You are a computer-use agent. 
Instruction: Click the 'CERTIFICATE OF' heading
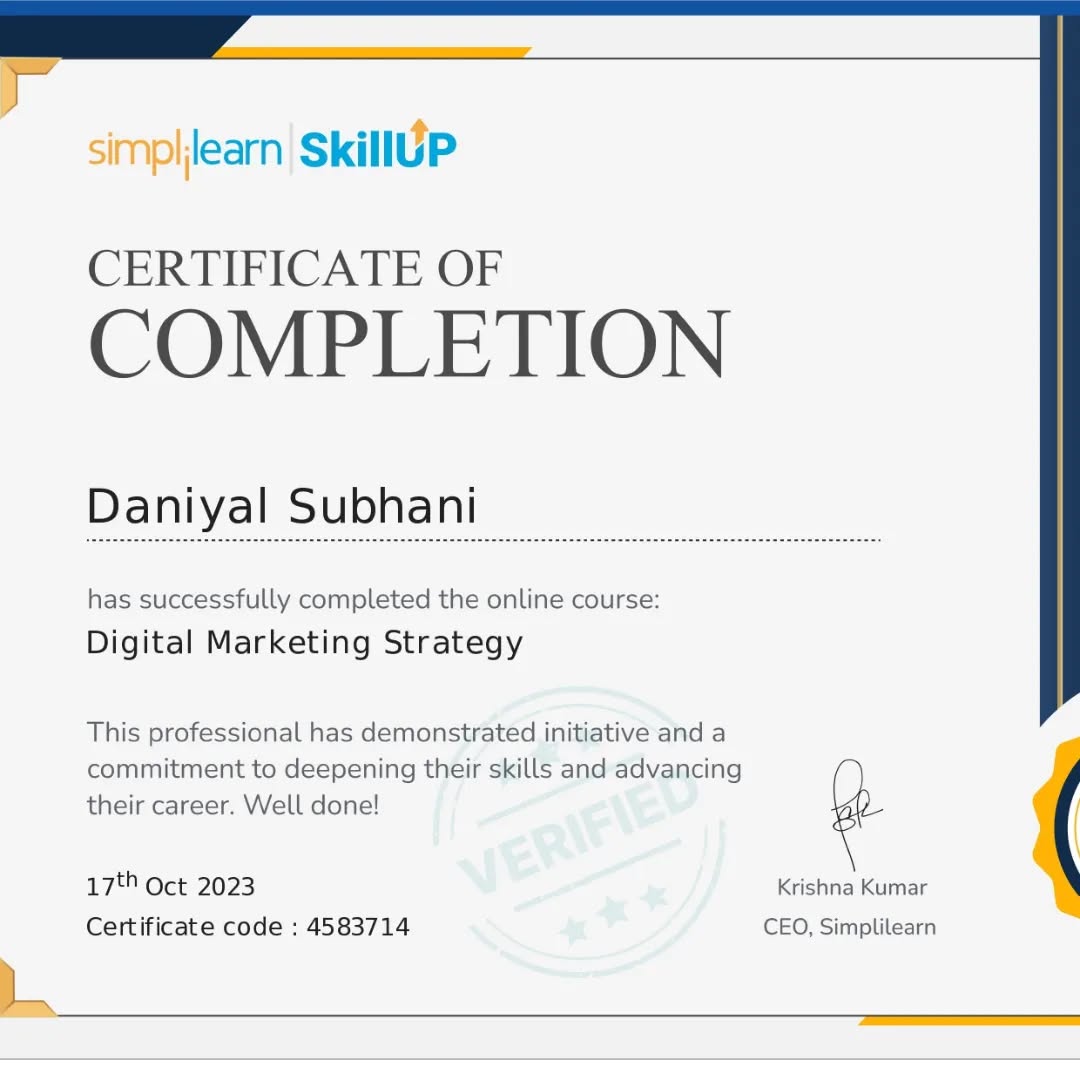(x=295, y=268)
